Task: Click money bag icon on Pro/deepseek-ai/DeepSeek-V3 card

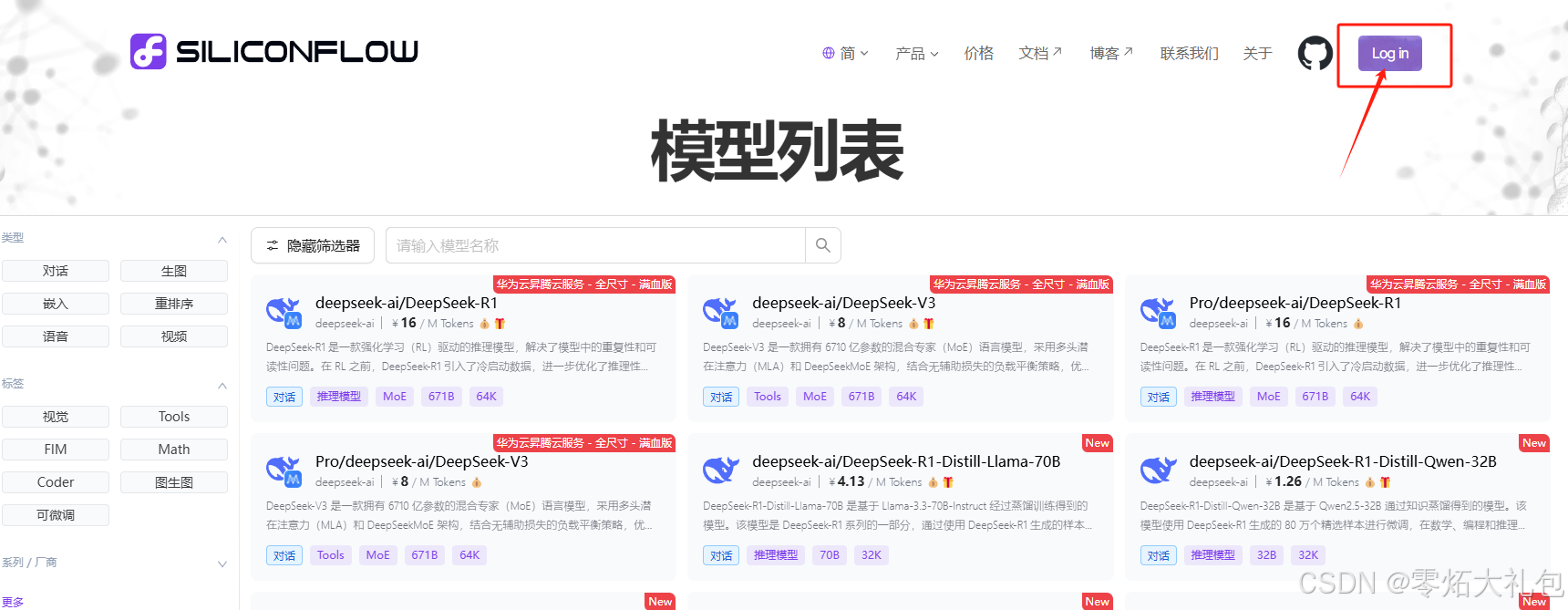Action: 476,482
